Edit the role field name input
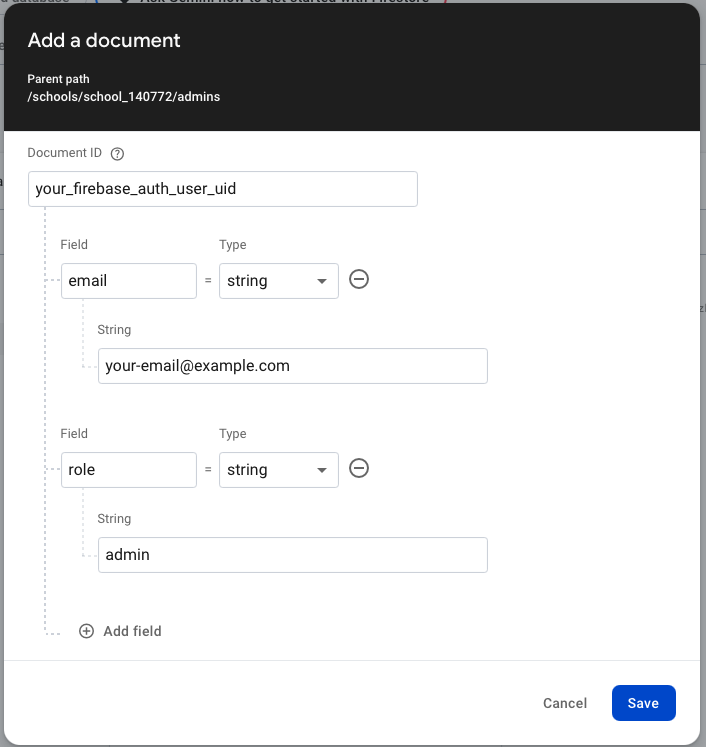706x747 pixels. (x=129, y=470)
